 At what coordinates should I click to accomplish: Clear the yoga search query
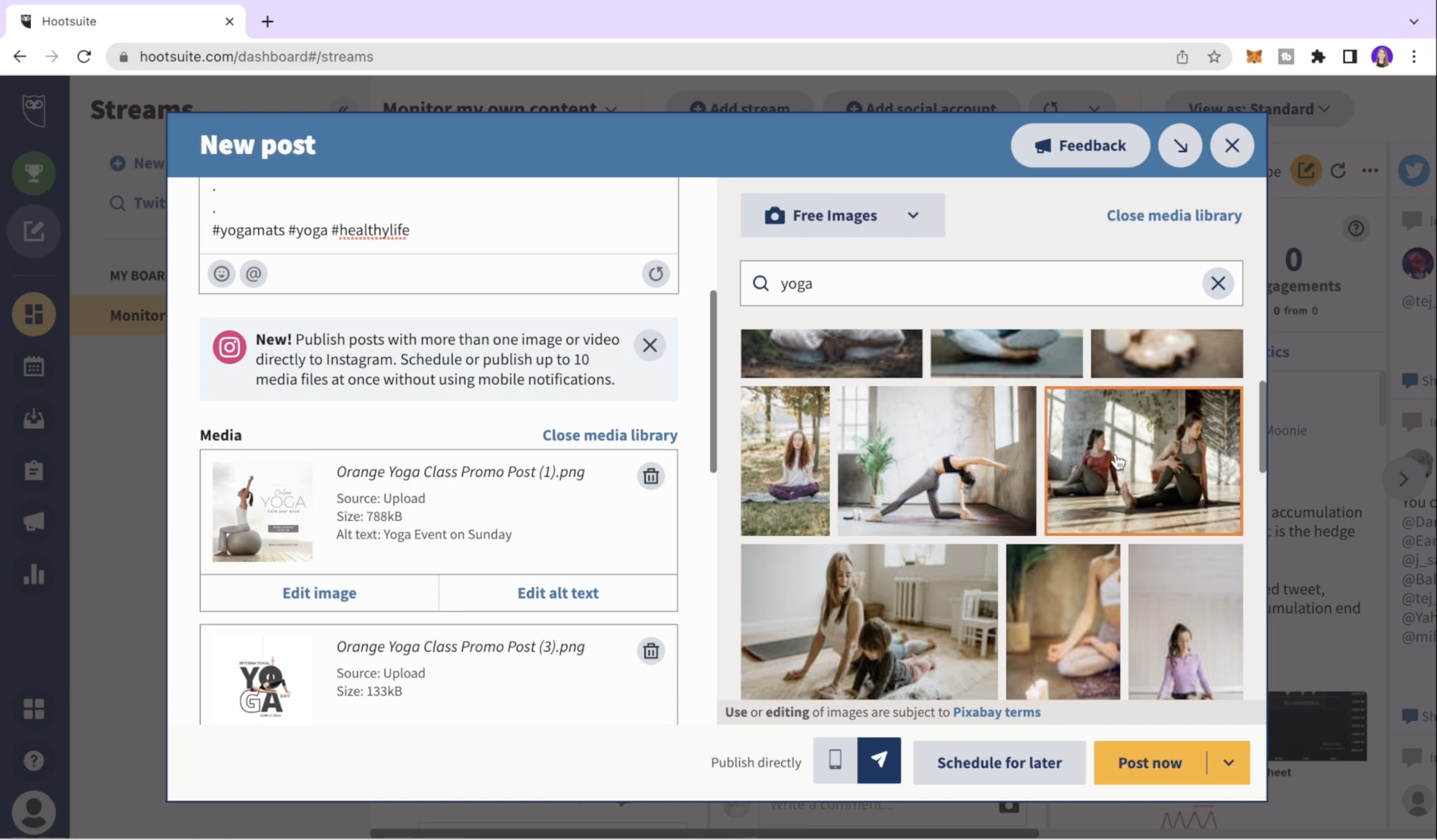tap(1218, 283)
